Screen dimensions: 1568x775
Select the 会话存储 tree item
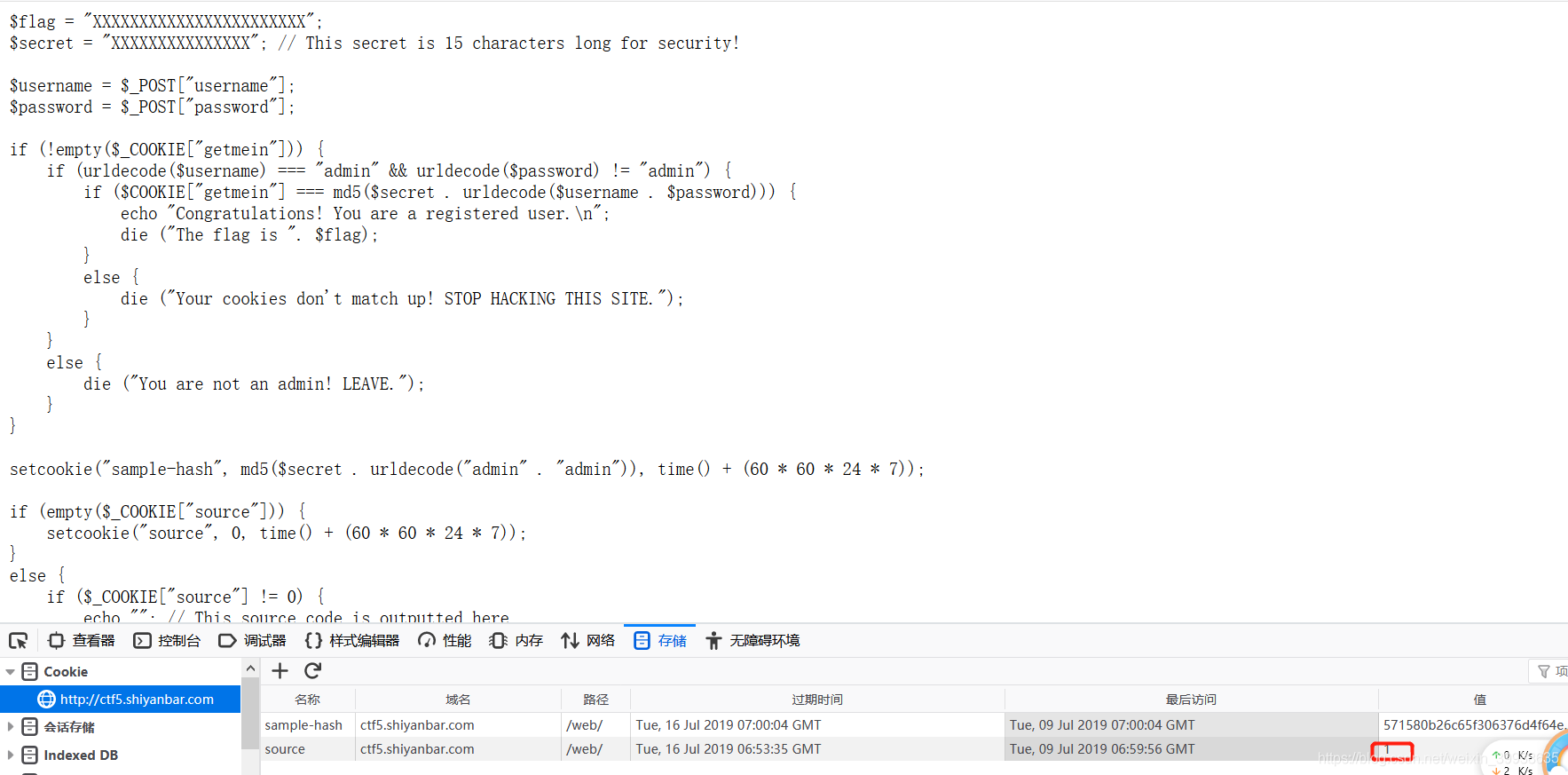pyautogui.click(x=69, y=727)
